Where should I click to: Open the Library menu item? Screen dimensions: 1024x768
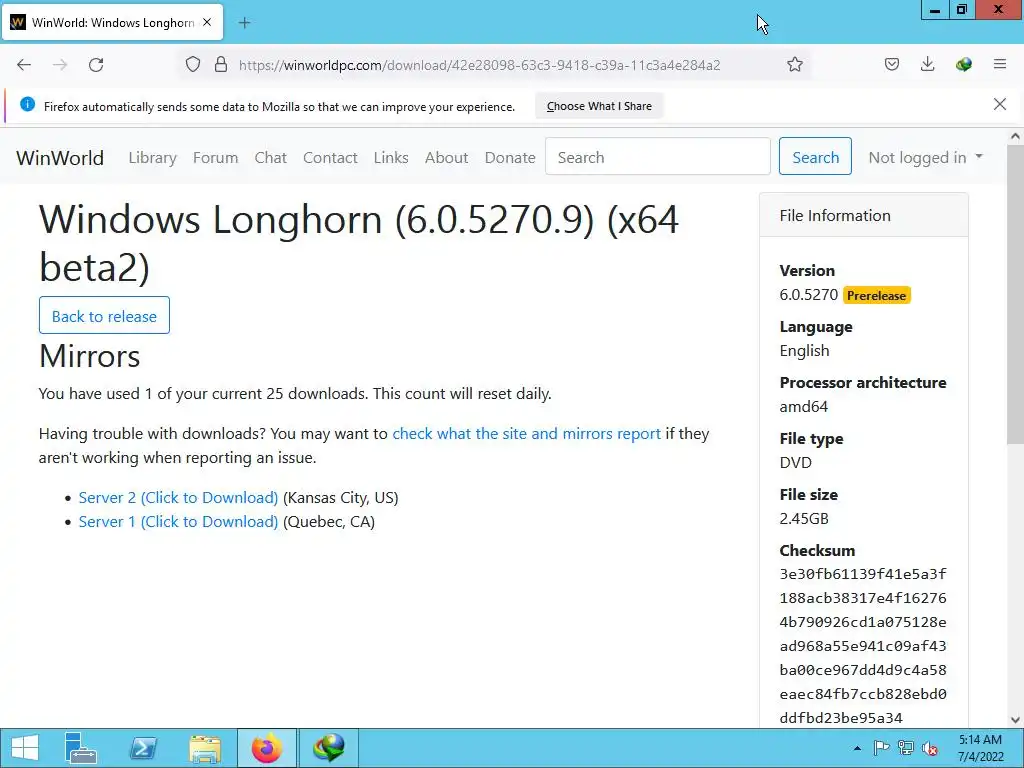[x=152, y=157]
